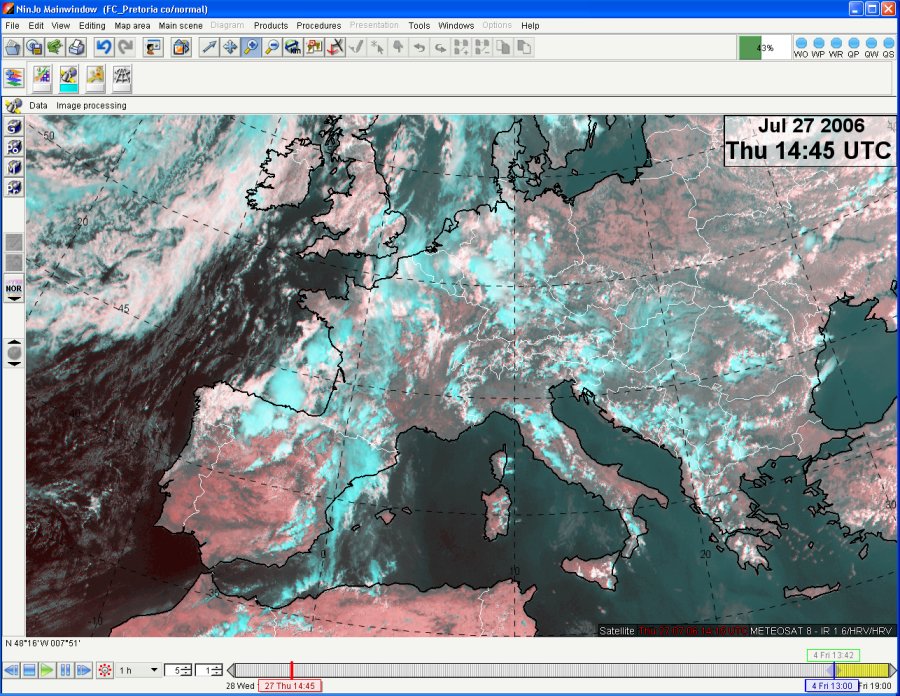
Task: Select the km distance measuring tool
Action: tap(293, 47)
